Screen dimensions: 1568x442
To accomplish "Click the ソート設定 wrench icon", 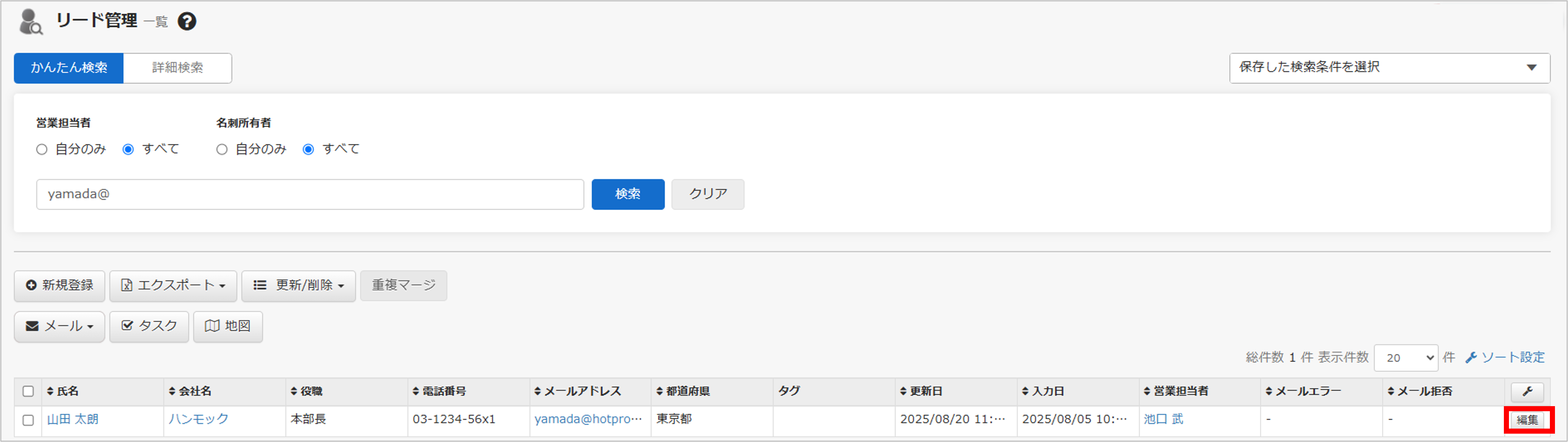I will pyautogui.click(x=1471, y=357).
